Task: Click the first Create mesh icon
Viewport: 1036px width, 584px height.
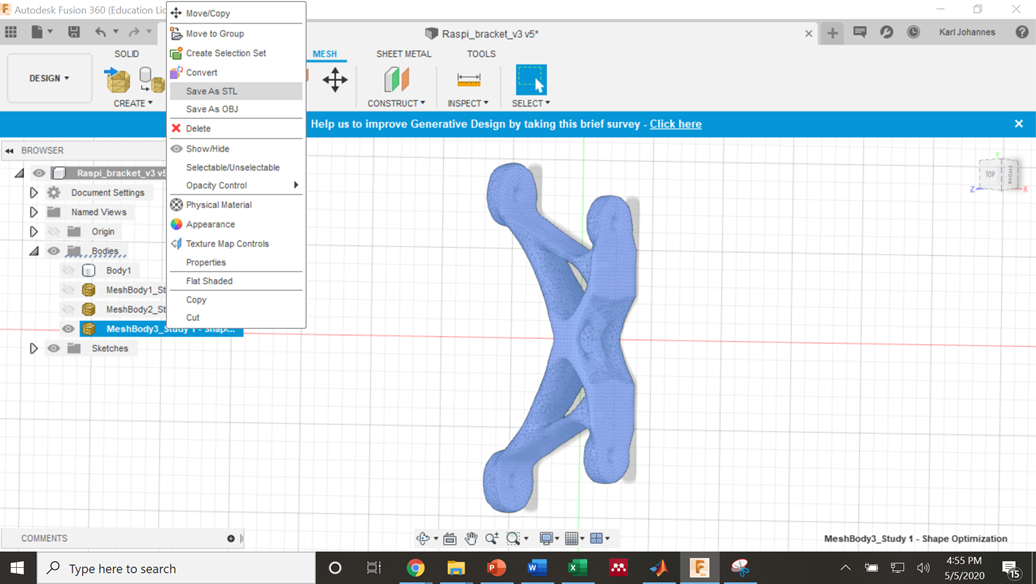Action: [118, 80]
